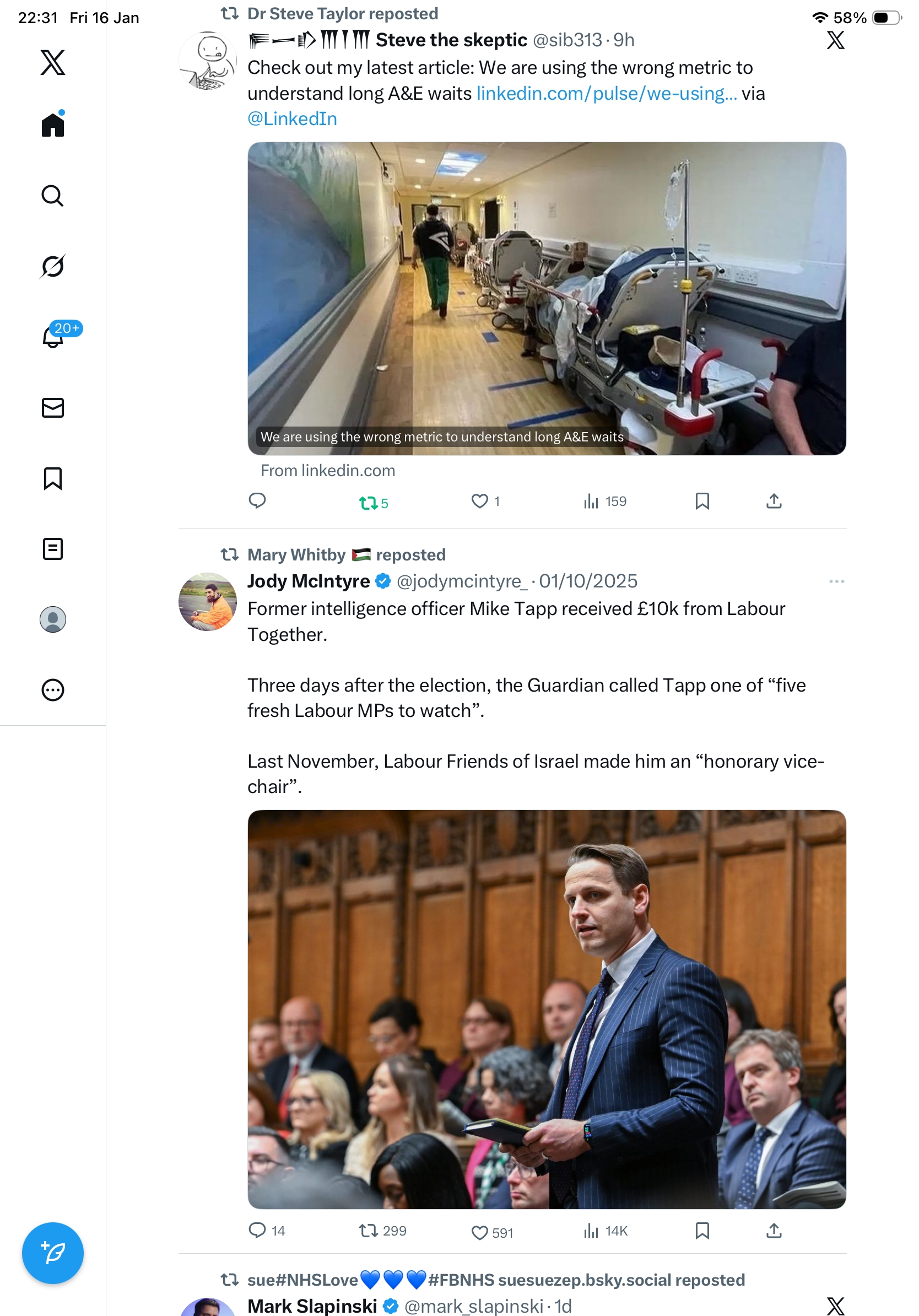Open Notifications bell with 20+ badge
Viewport: 919px width, 1316px height.
[x=53, y=337]
